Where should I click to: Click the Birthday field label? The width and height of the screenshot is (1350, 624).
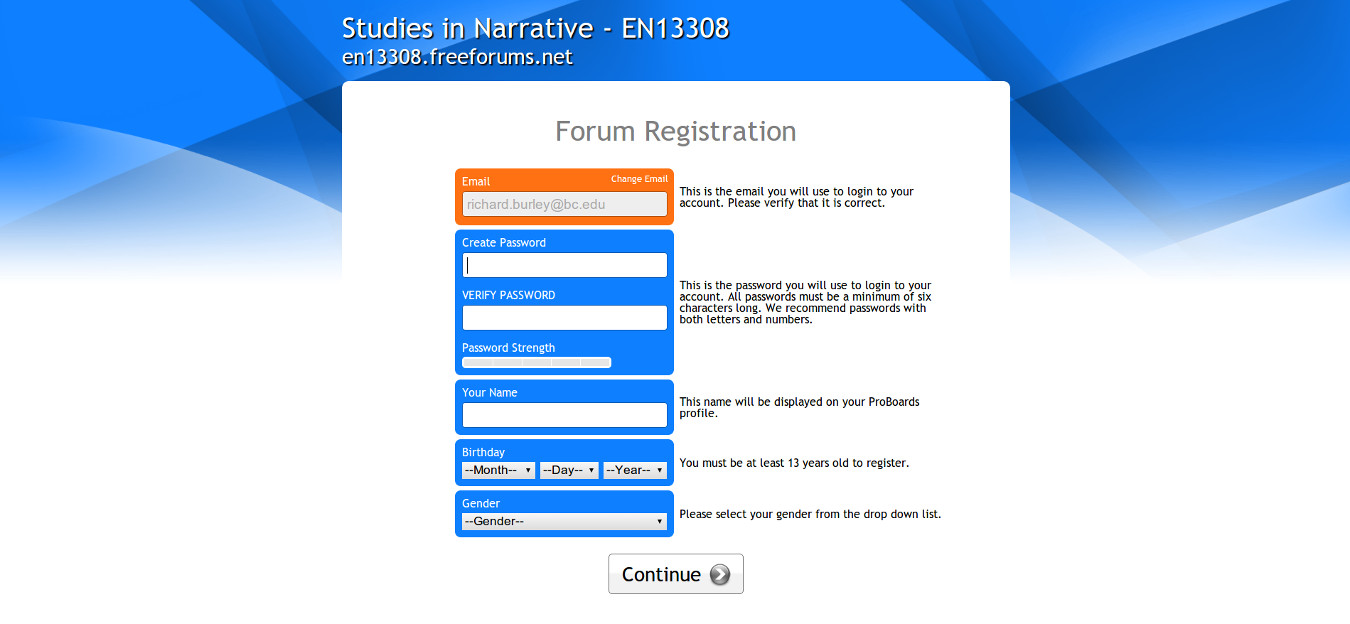click(x=483, y=452)
